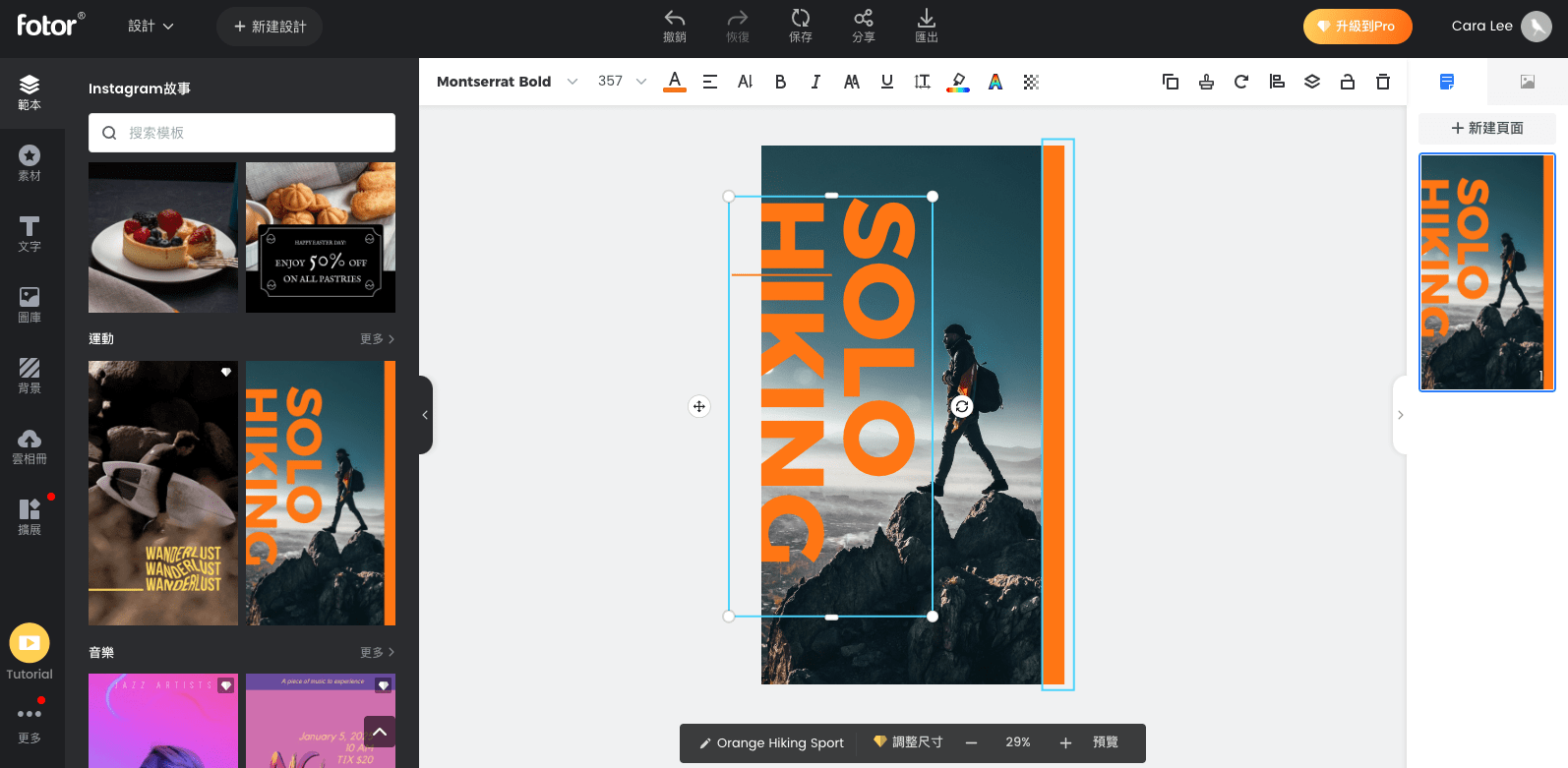
Task: Toggle uppercase letters formatting
Action: tap(852, 82)
